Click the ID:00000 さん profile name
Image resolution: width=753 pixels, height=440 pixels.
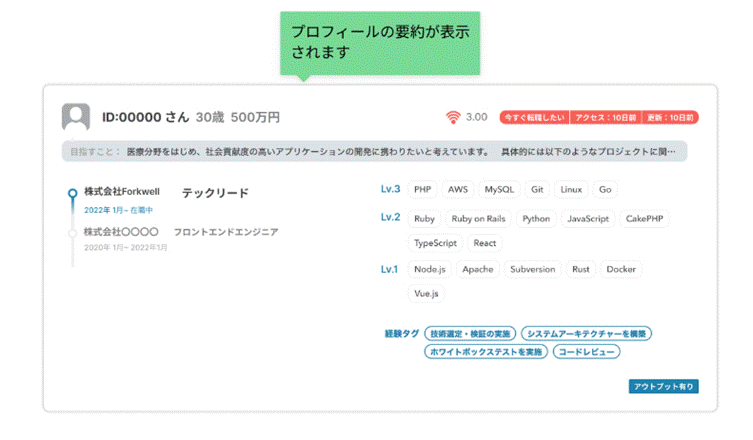pos(145,117)
